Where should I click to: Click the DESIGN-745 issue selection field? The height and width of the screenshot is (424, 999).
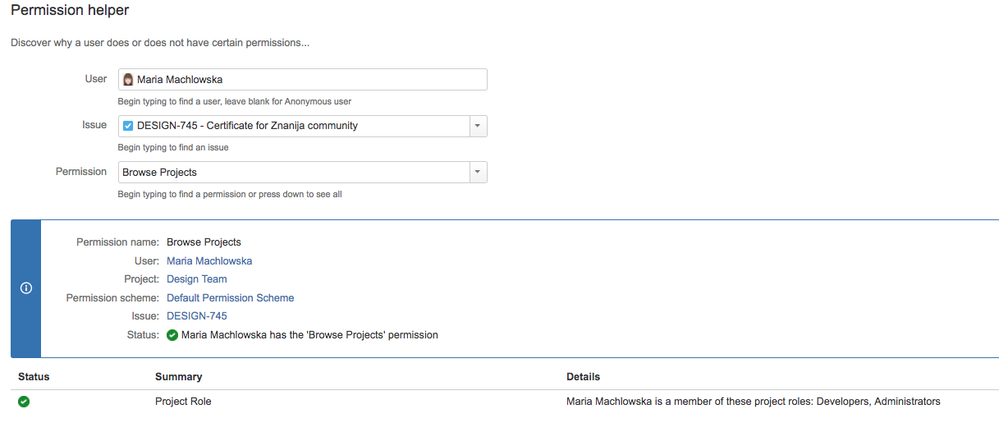[294, 126]
